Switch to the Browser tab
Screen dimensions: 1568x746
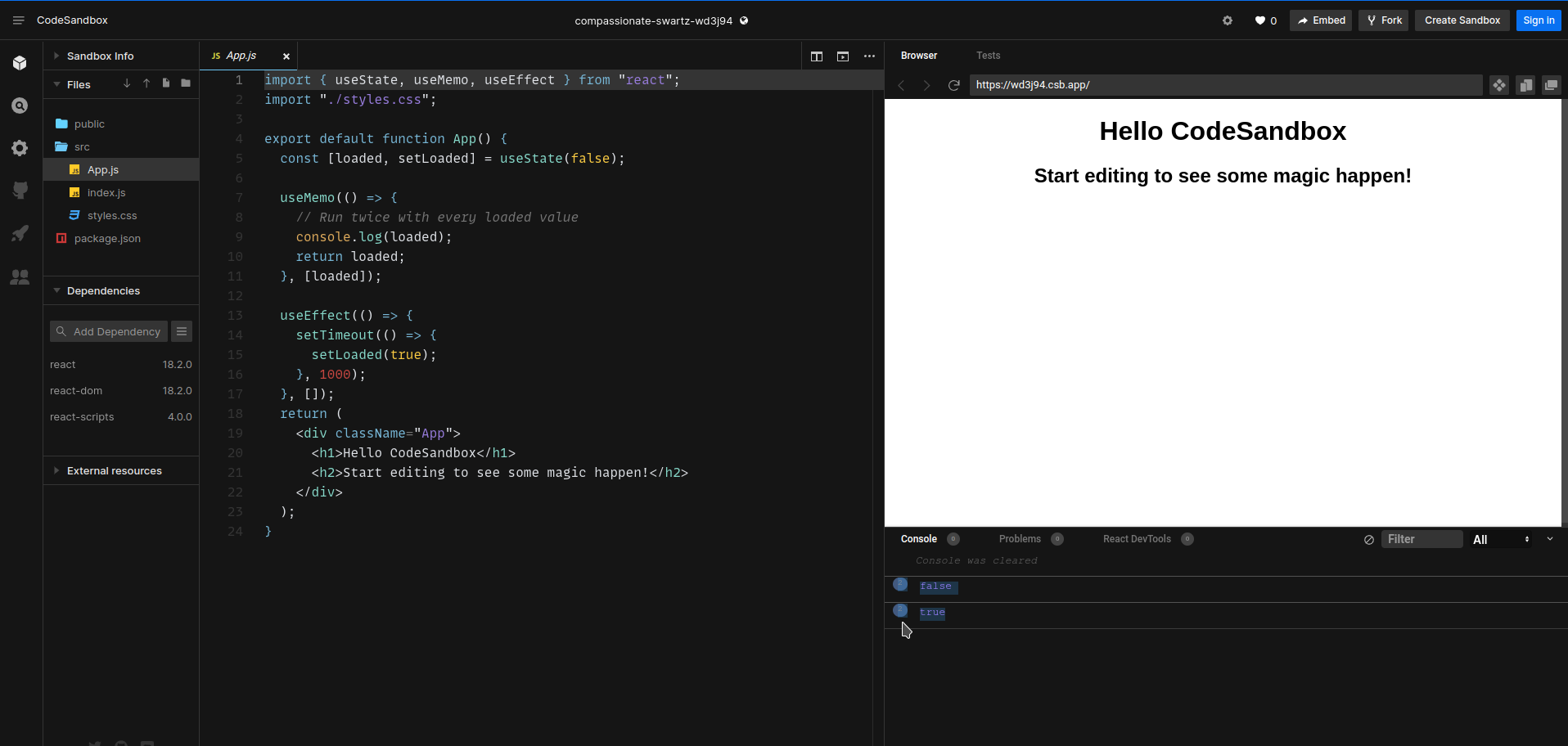pos(919,56)
